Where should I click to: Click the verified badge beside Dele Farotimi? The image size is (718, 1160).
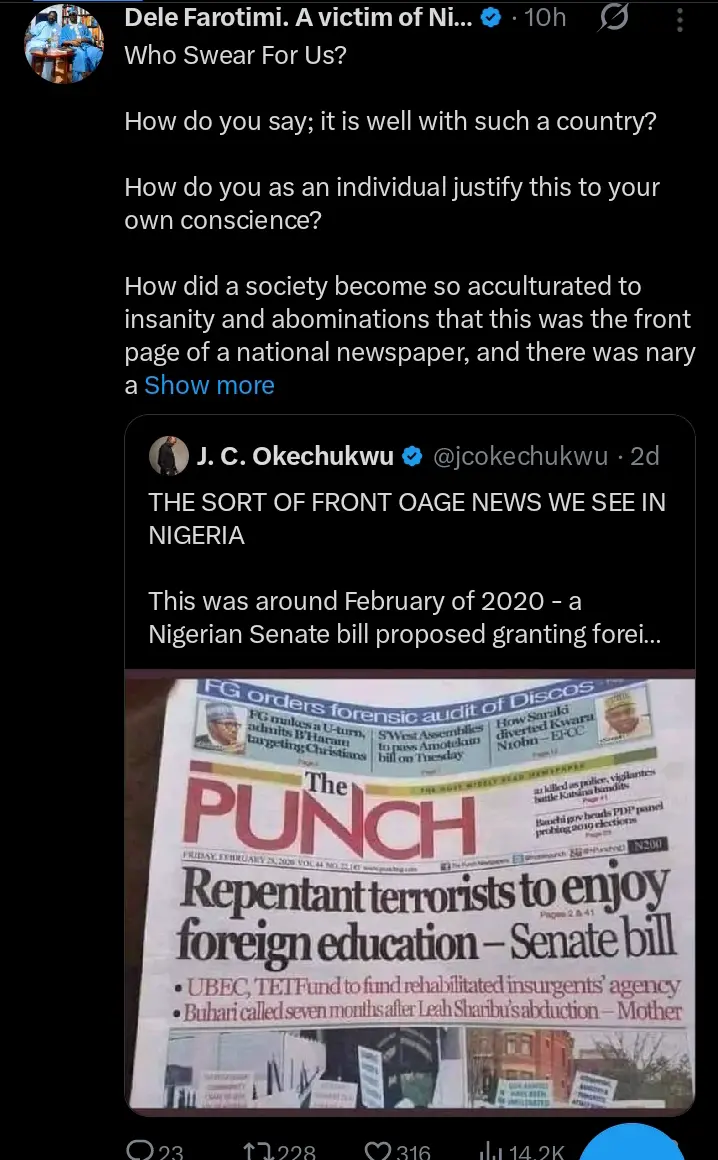(491, 19)
